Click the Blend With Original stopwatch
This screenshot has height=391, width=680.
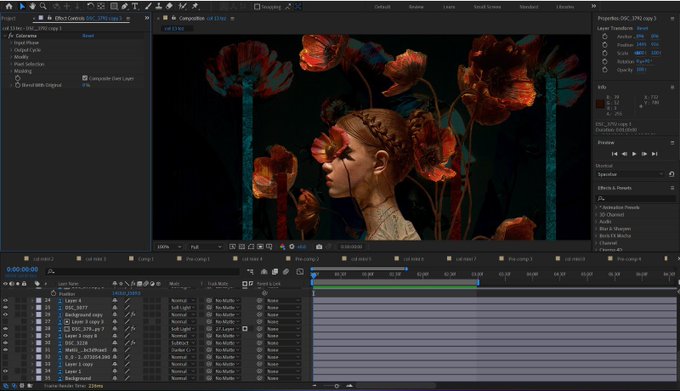[x=18, y=85]
